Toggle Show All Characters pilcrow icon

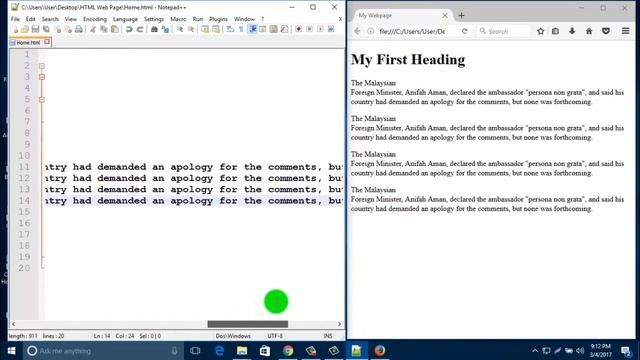[x=241, y=29]
